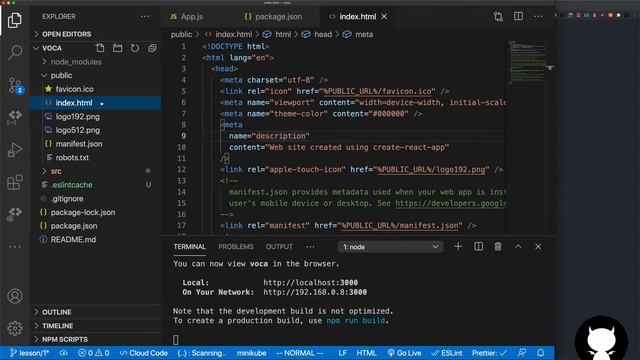Click the network URL 192.168.0.8:3000 link
640x360 pixels.
pyautogui.click(x=315, y=292)
